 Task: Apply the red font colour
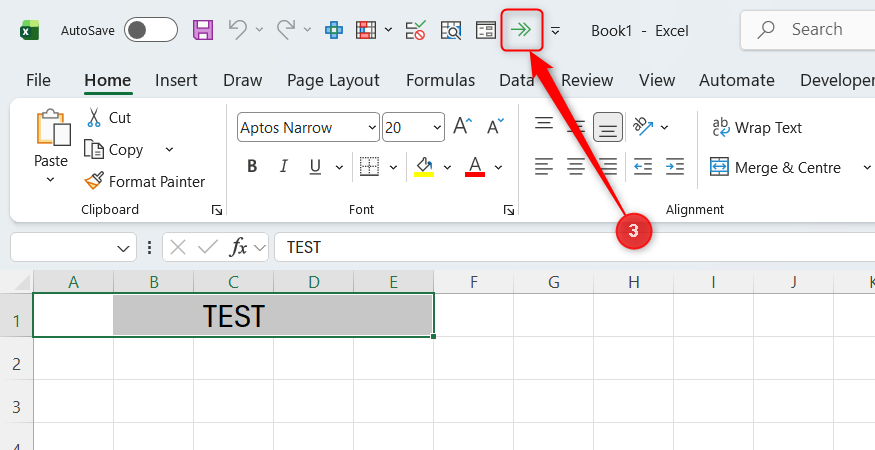(475, 166)
